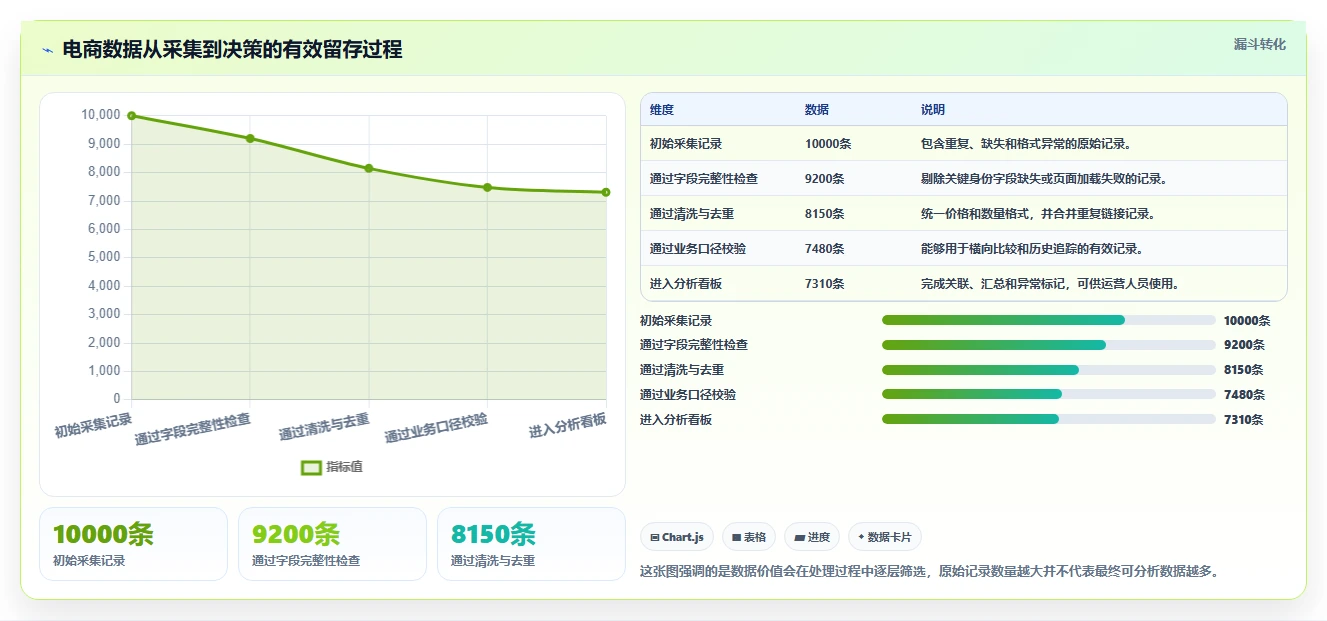Image resolution: width=1327 pixels, height=621 pixels.
Task: Click the icon in the Chart.js chip
Action: 654,538
